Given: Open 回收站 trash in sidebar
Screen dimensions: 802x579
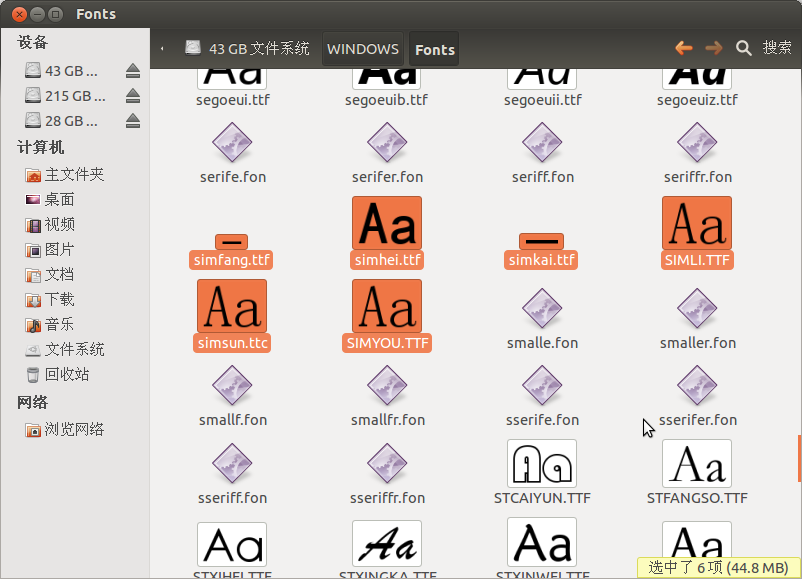Looking at the screenshot, I should pos(57,374).
